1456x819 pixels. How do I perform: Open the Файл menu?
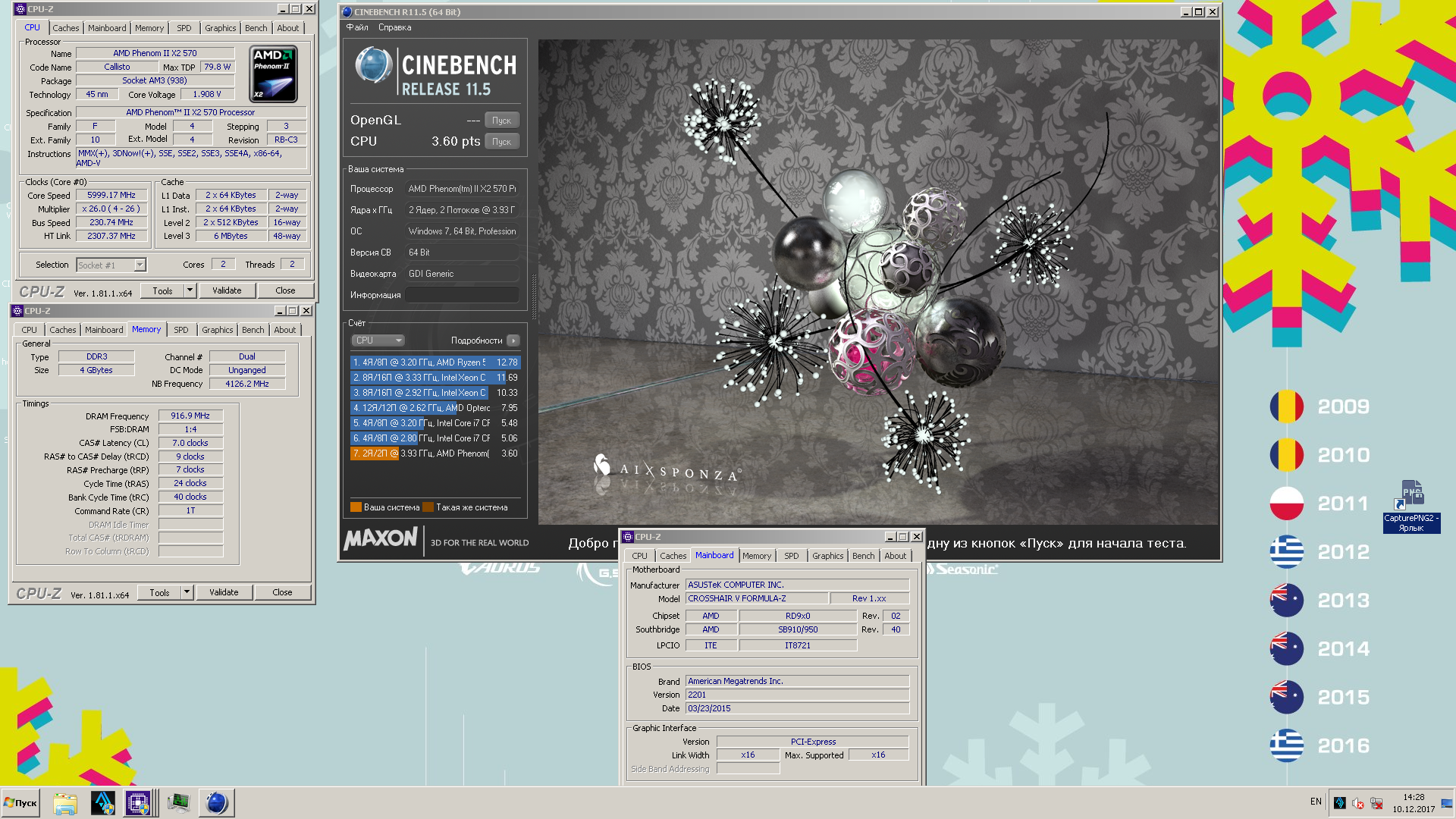[x=357, y=27]
